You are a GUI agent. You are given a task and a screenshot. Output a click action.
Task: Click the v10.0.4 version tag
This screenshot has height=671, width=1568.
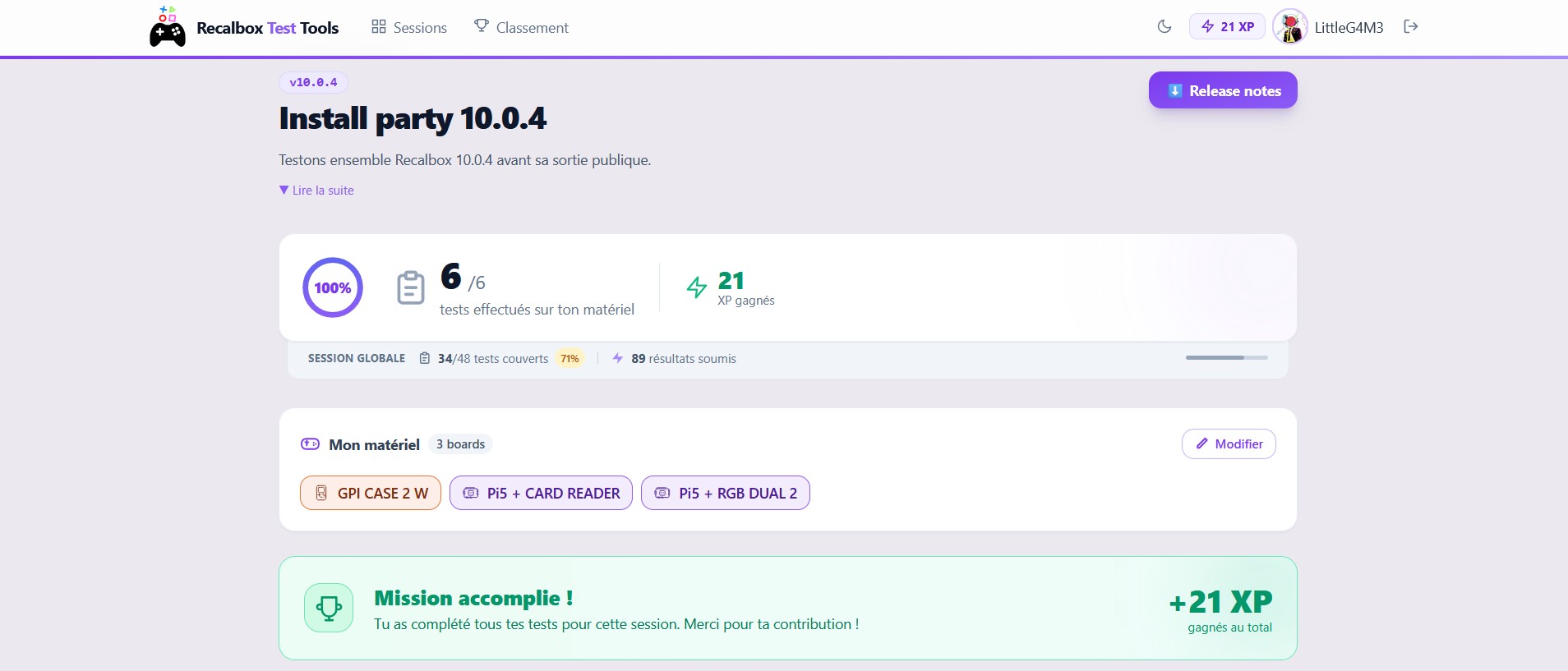coord(313,82)
